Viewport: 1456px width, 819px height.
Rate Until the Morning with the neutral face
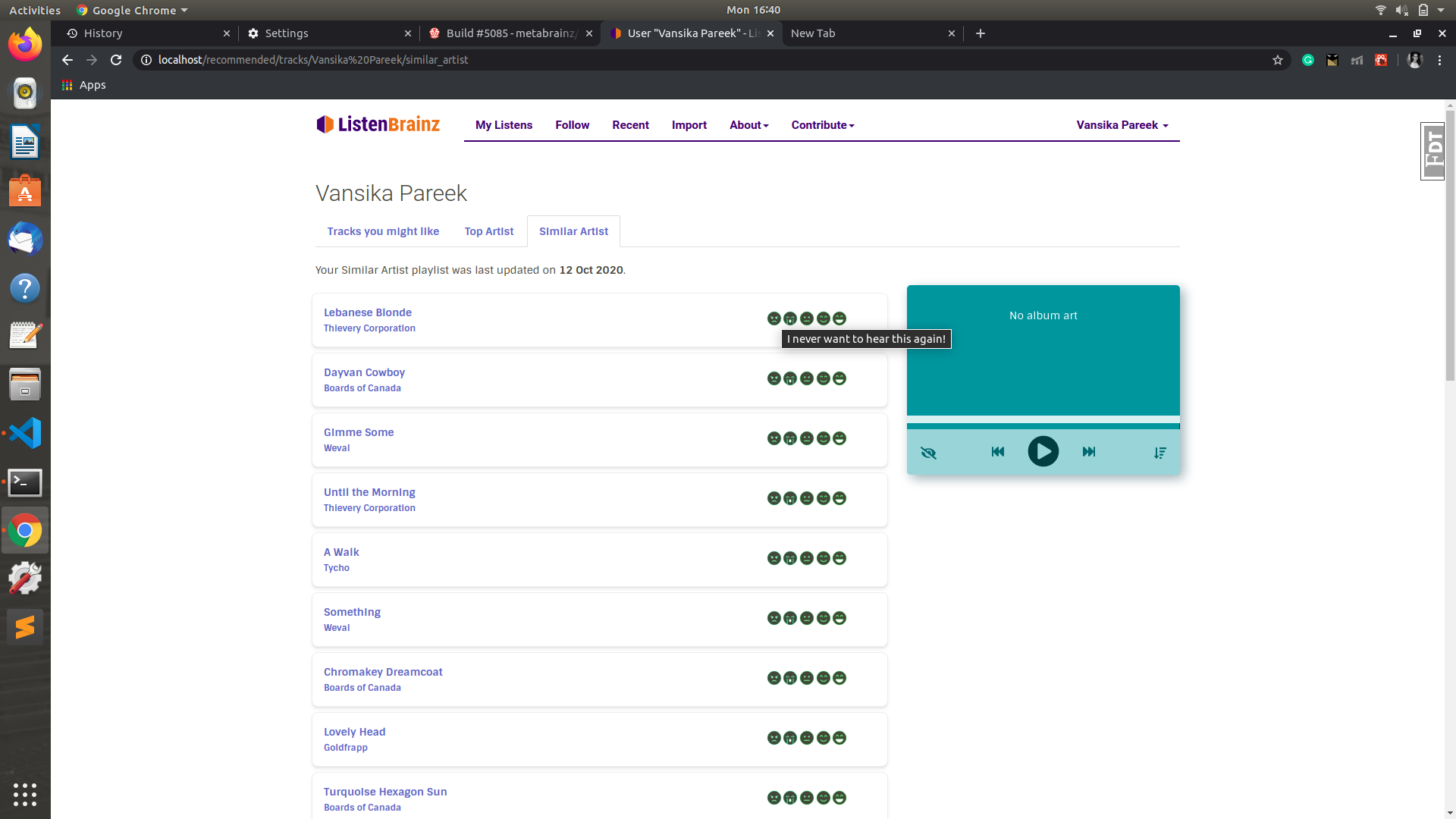[807, 498]
